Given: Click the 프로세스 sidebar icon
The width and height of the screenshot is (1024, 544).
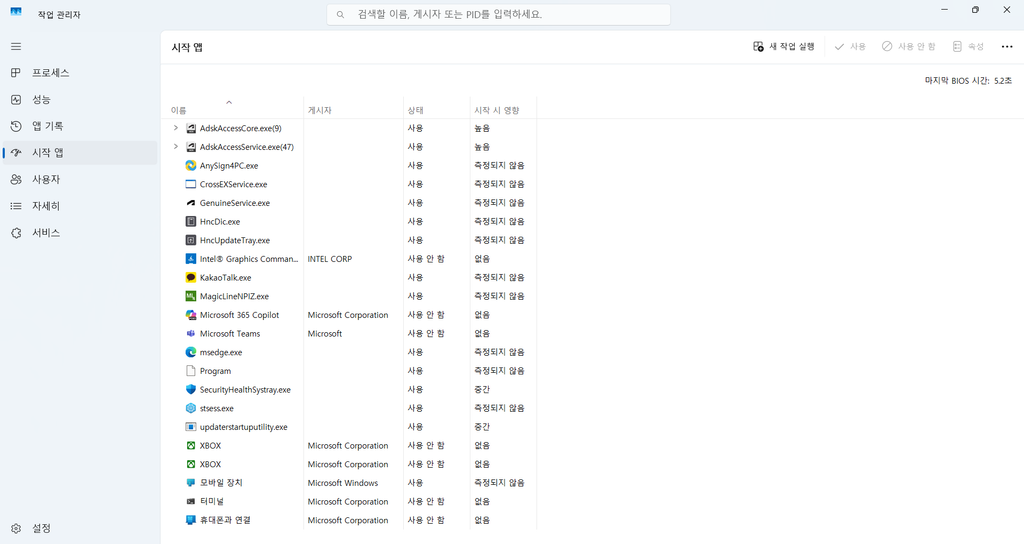Looking at the screenshot, I should point(16,72).
